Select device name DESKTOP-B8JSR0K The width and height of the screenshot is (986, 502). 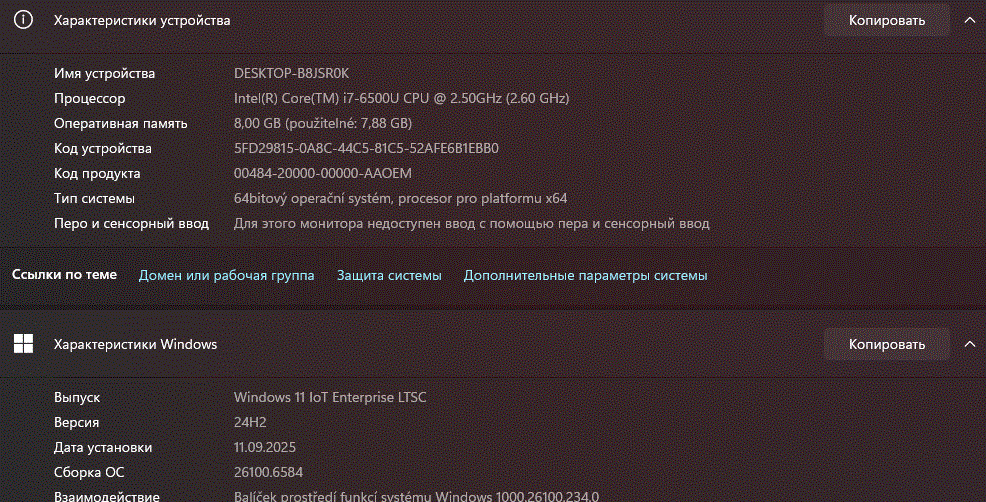[x=291, y=73]
